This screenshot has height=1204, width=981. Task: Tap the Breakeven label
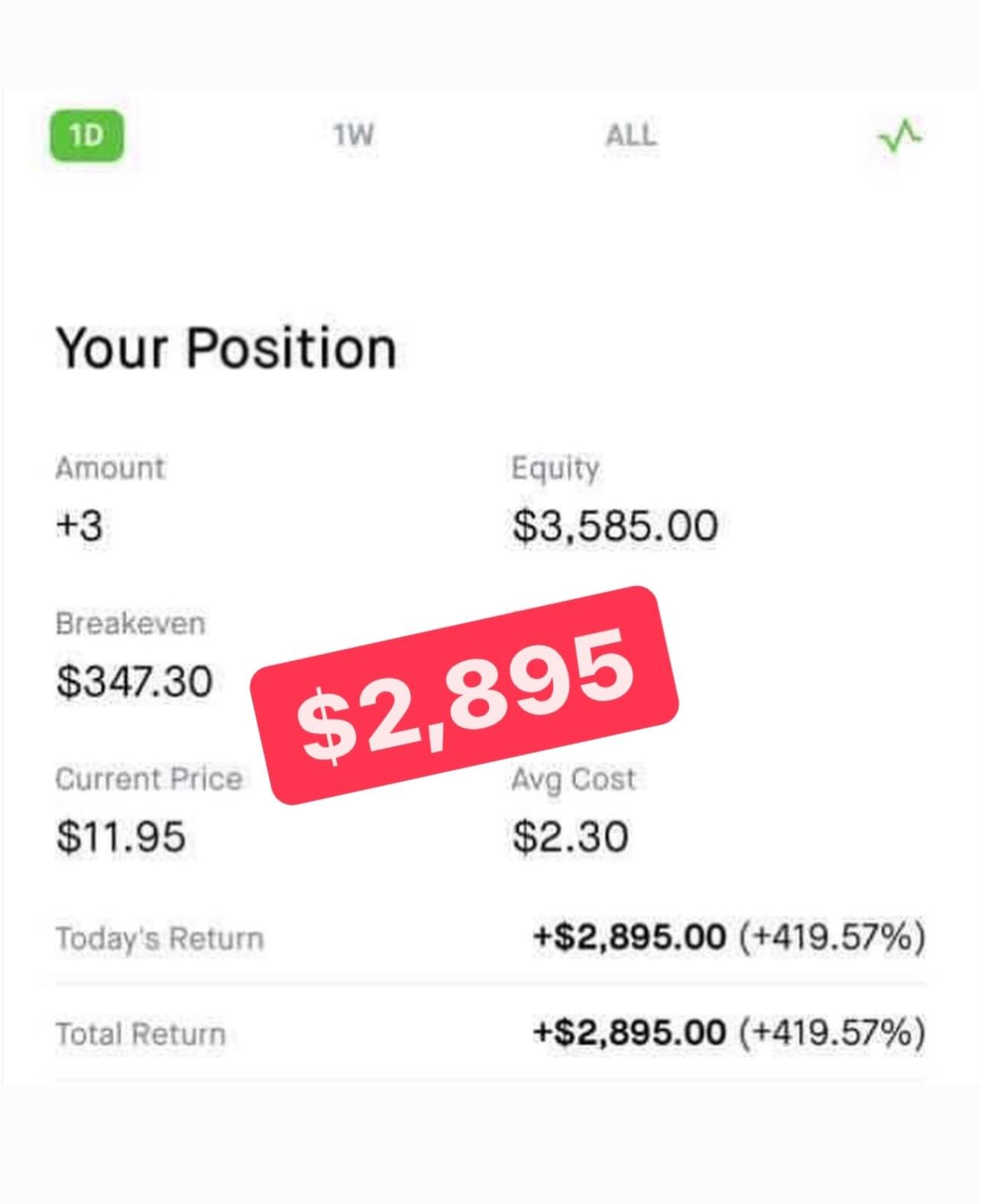(131, 623)
